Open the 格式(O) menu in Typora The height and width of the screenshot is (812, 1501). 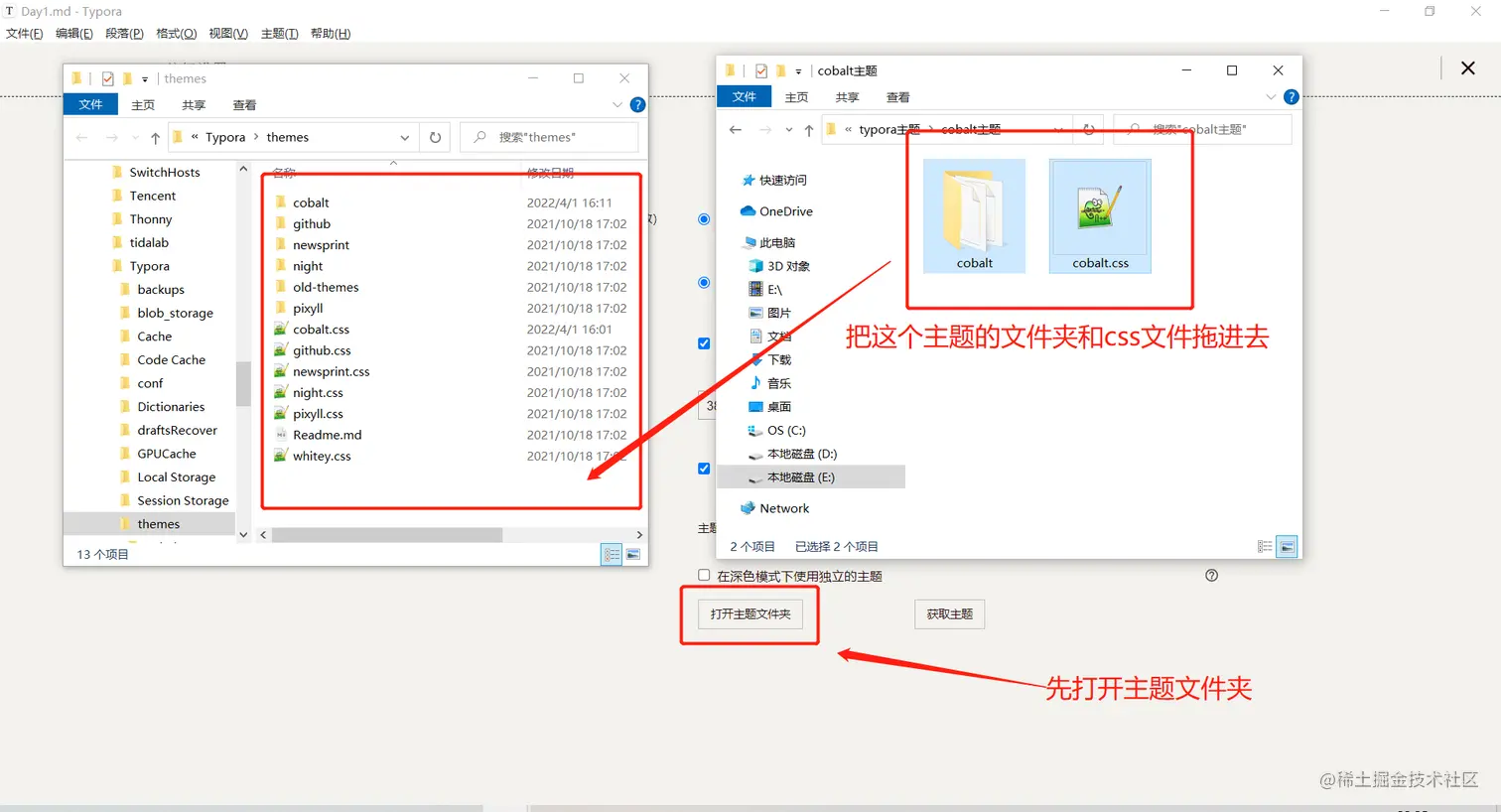pyautogui.click(x=176, y=34)
